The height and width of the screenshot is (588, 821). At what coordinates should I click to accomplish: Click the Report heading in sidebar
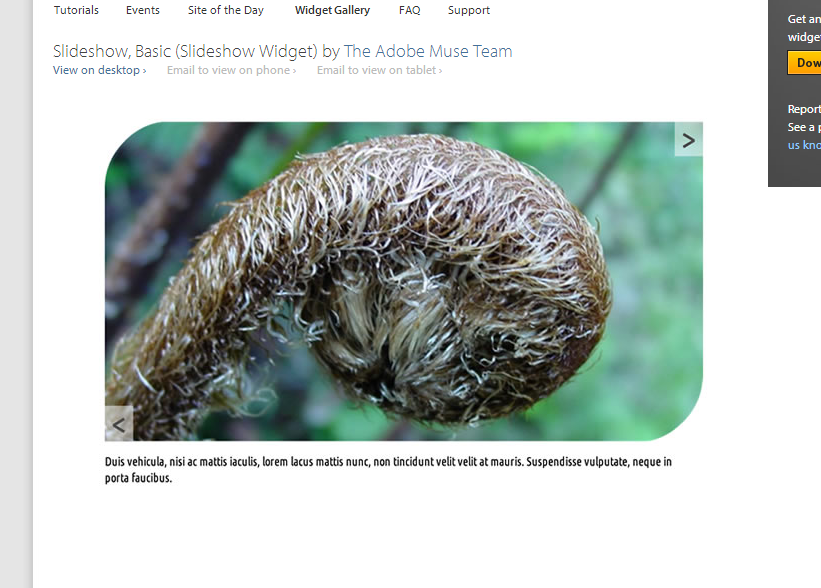pos(804,109)
